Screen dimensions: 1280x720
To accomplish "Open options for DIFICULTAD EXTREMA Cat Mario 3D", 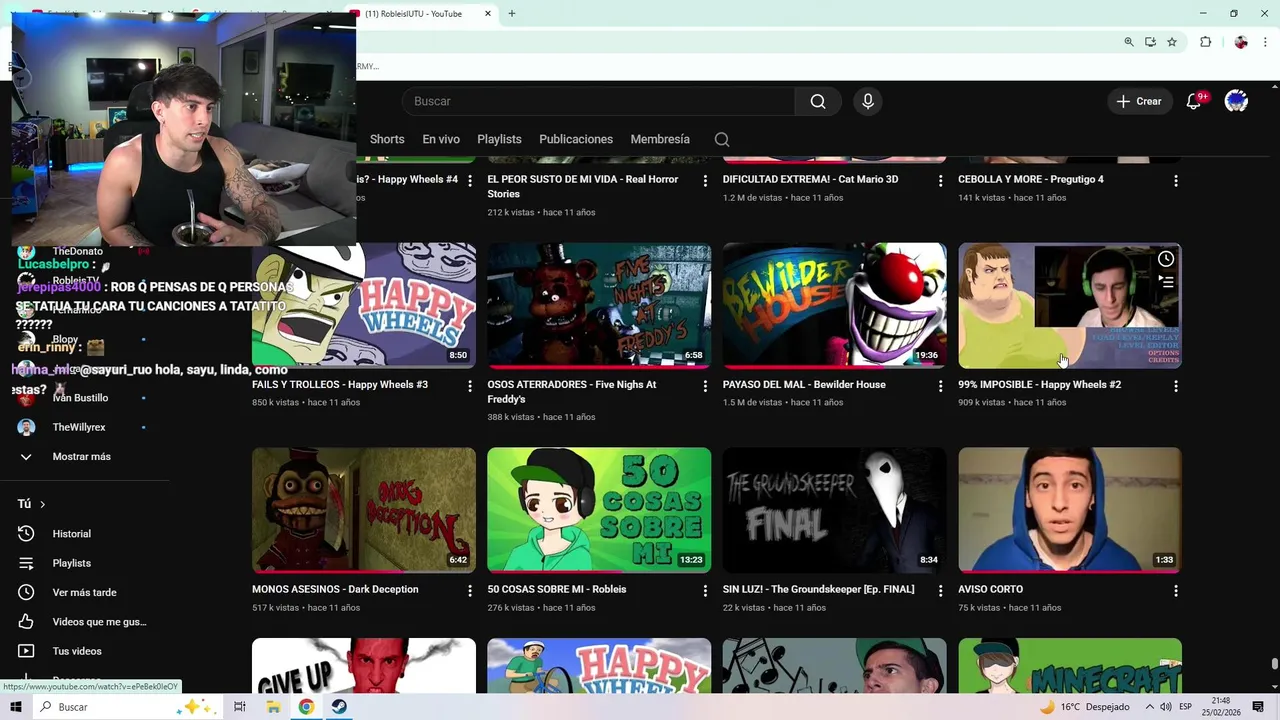I will pos(940,181).
